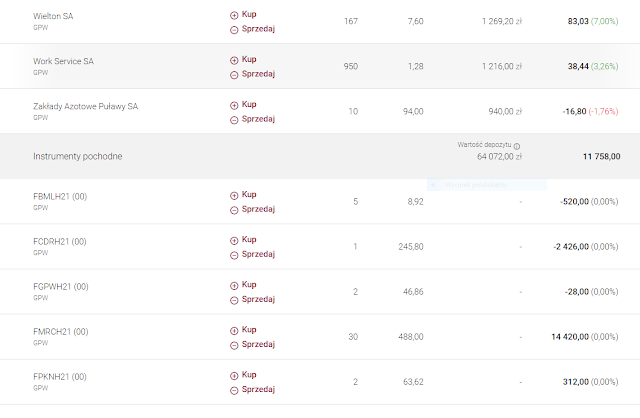The width and height of the screenshot is (640, 418).
Task: Open the info icon beside Wartość depozytu
Action: [517, 146]
